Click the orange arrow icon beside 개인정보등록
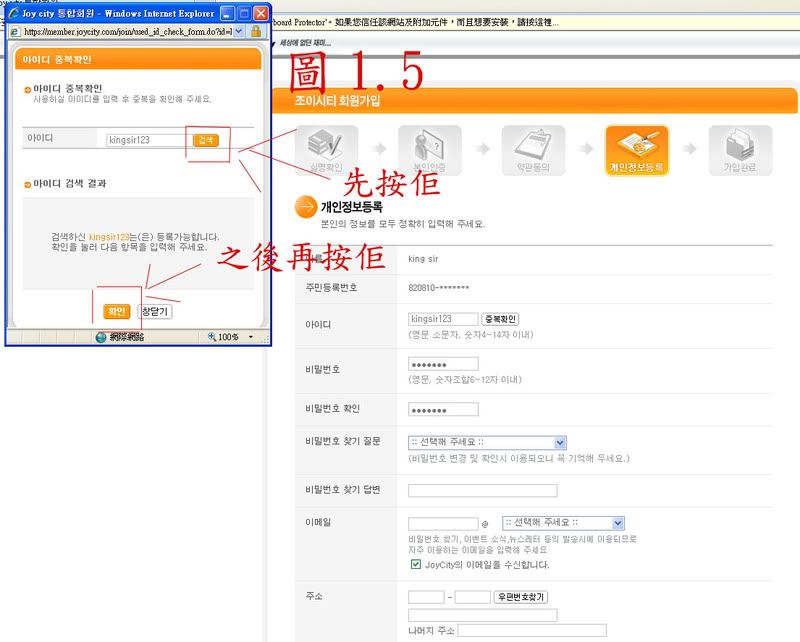The image size is (800, 642). click(306, 208)
